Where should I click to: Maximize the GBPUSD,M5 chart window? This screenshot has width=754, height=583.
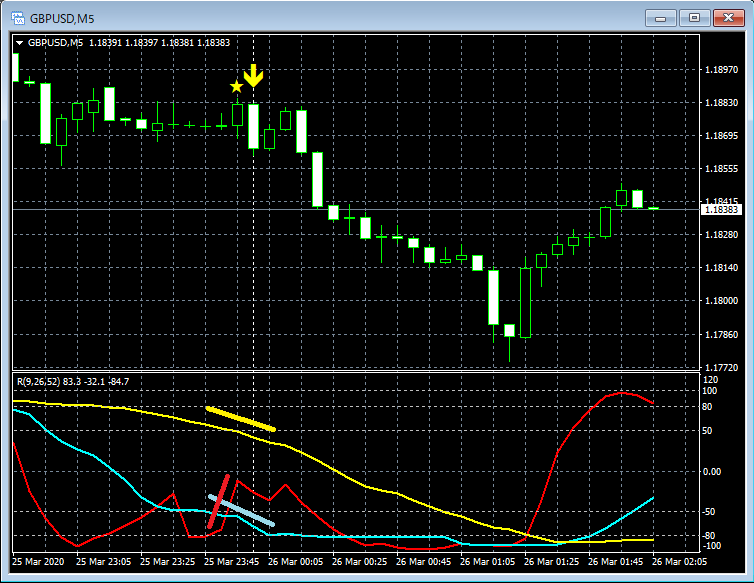click(x=694, y=18)
